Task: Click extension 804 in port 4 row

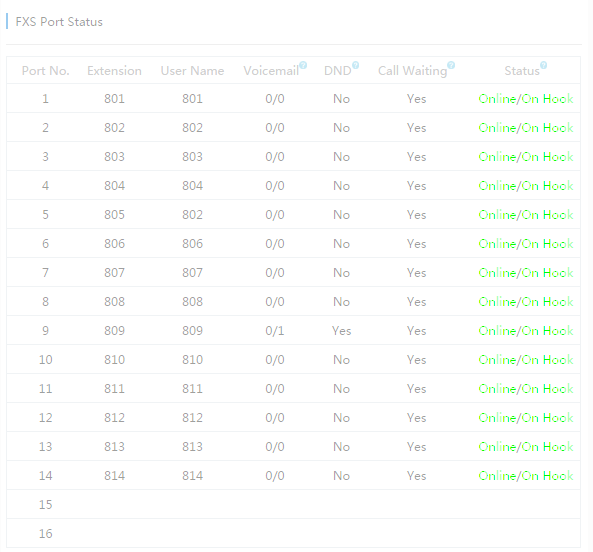Action: [x=114, y=186]
